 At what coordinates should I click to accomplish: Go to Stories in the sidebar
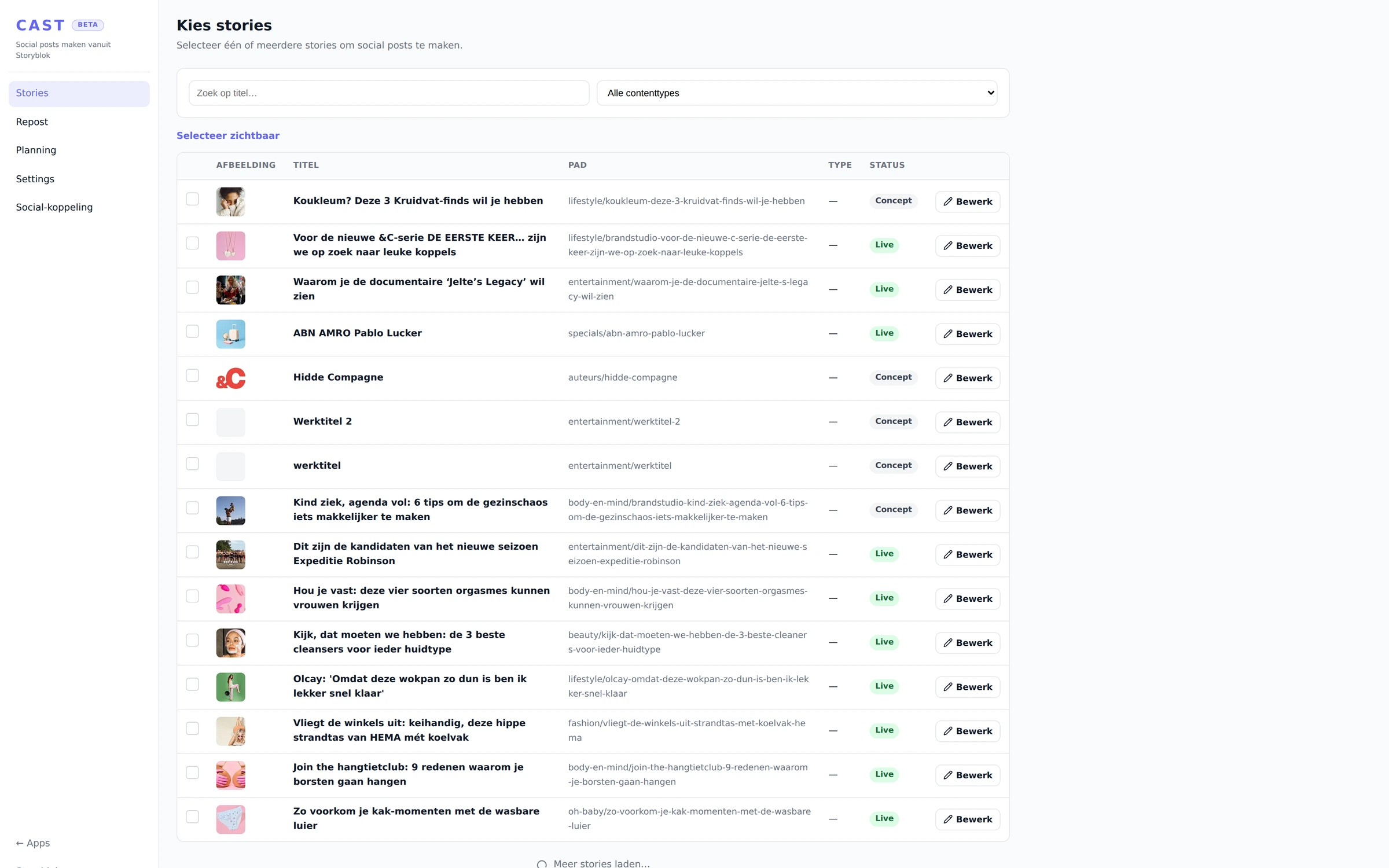coord(79,94)
